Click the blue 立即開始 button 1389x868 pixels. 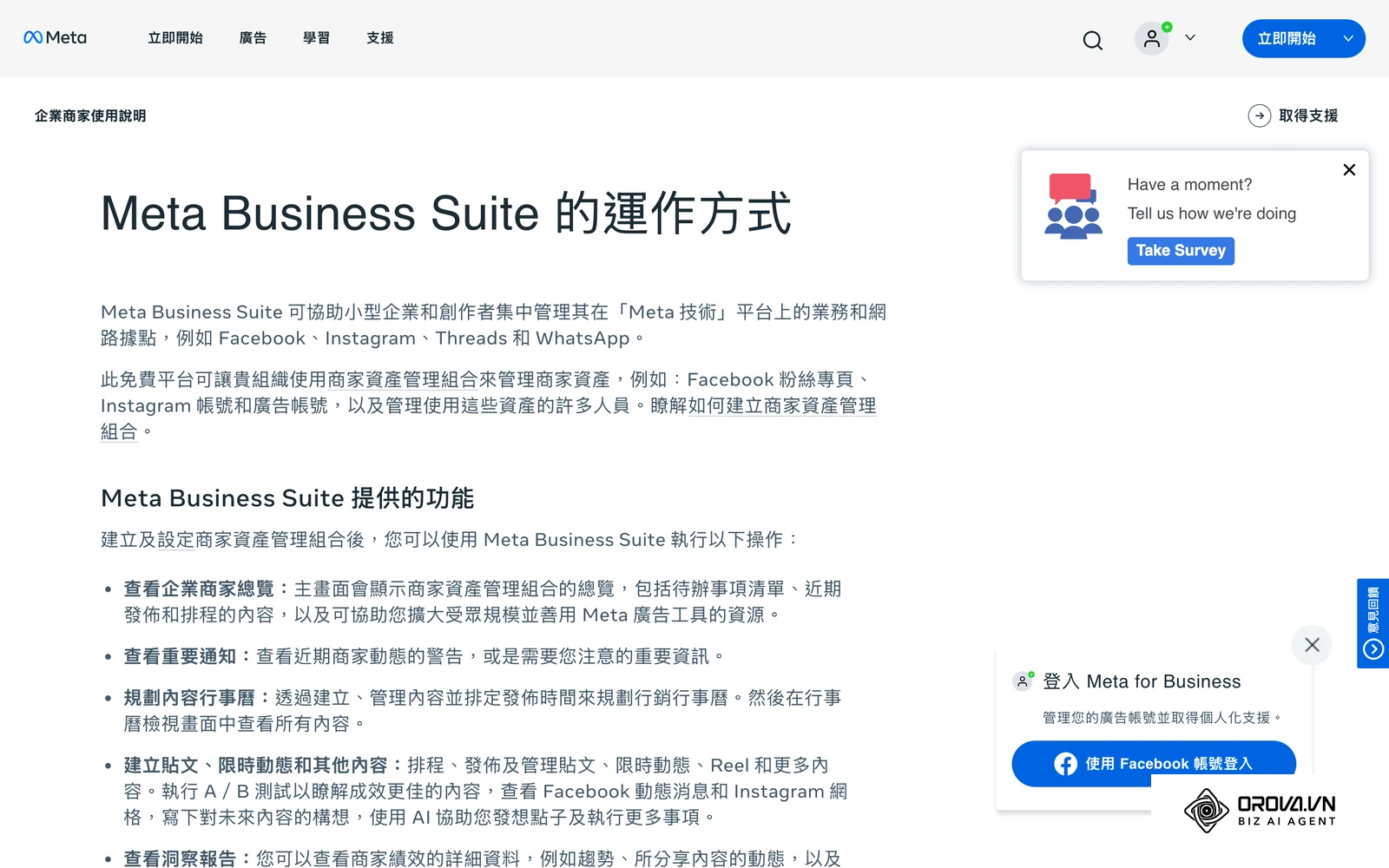click(1287, 38)
